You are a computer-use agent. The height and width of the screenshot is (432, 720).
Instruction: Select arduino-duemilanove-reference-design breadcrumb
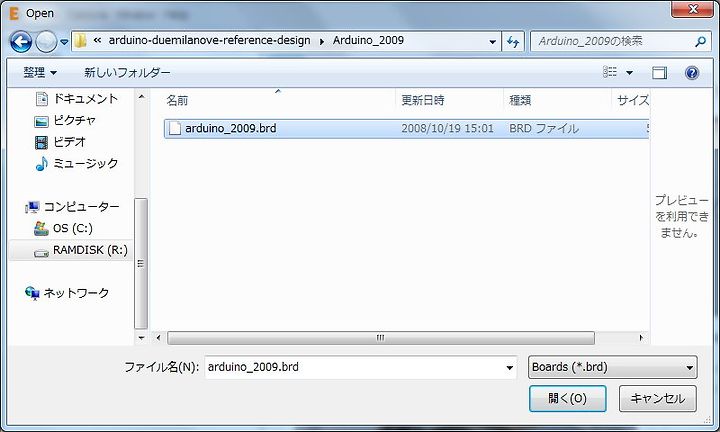(x=209, y=40)
